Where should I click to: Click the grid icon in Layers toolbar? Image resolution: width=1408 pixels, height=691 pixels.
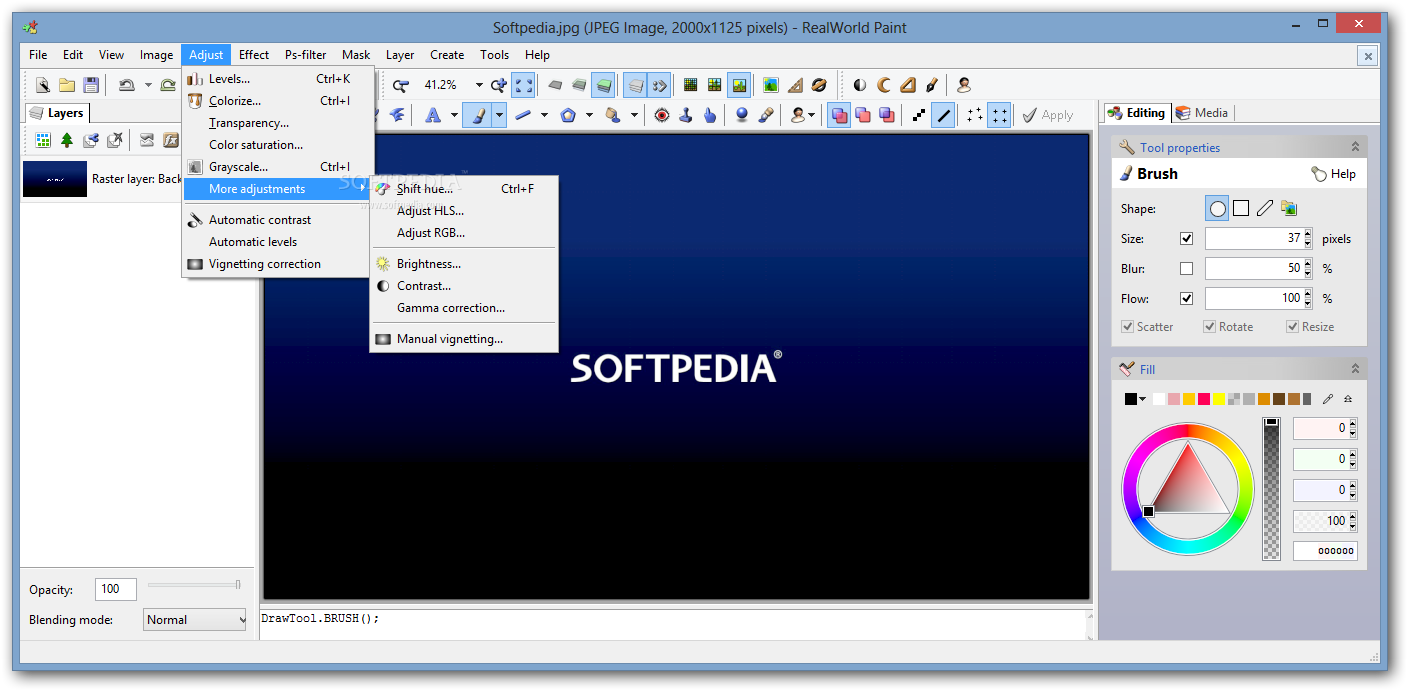(x=43, y=140)
